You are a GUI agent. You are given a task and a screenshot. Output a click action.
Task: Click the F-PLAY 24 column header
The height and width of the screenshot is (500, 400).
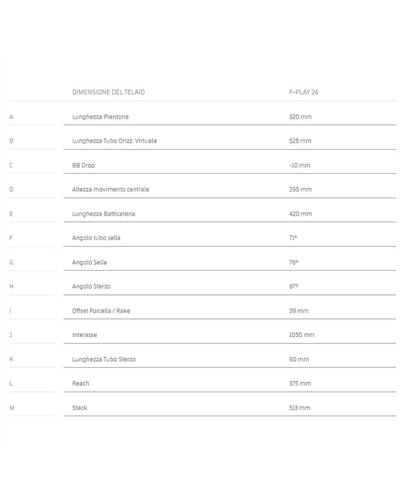[x=303, y=92]
